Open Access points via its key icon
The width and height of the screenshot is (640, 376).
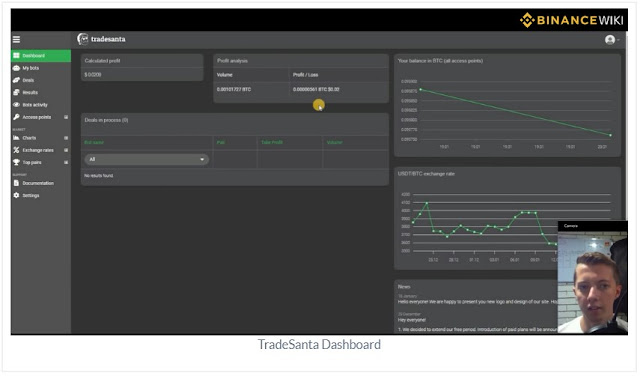pos(16,117)
